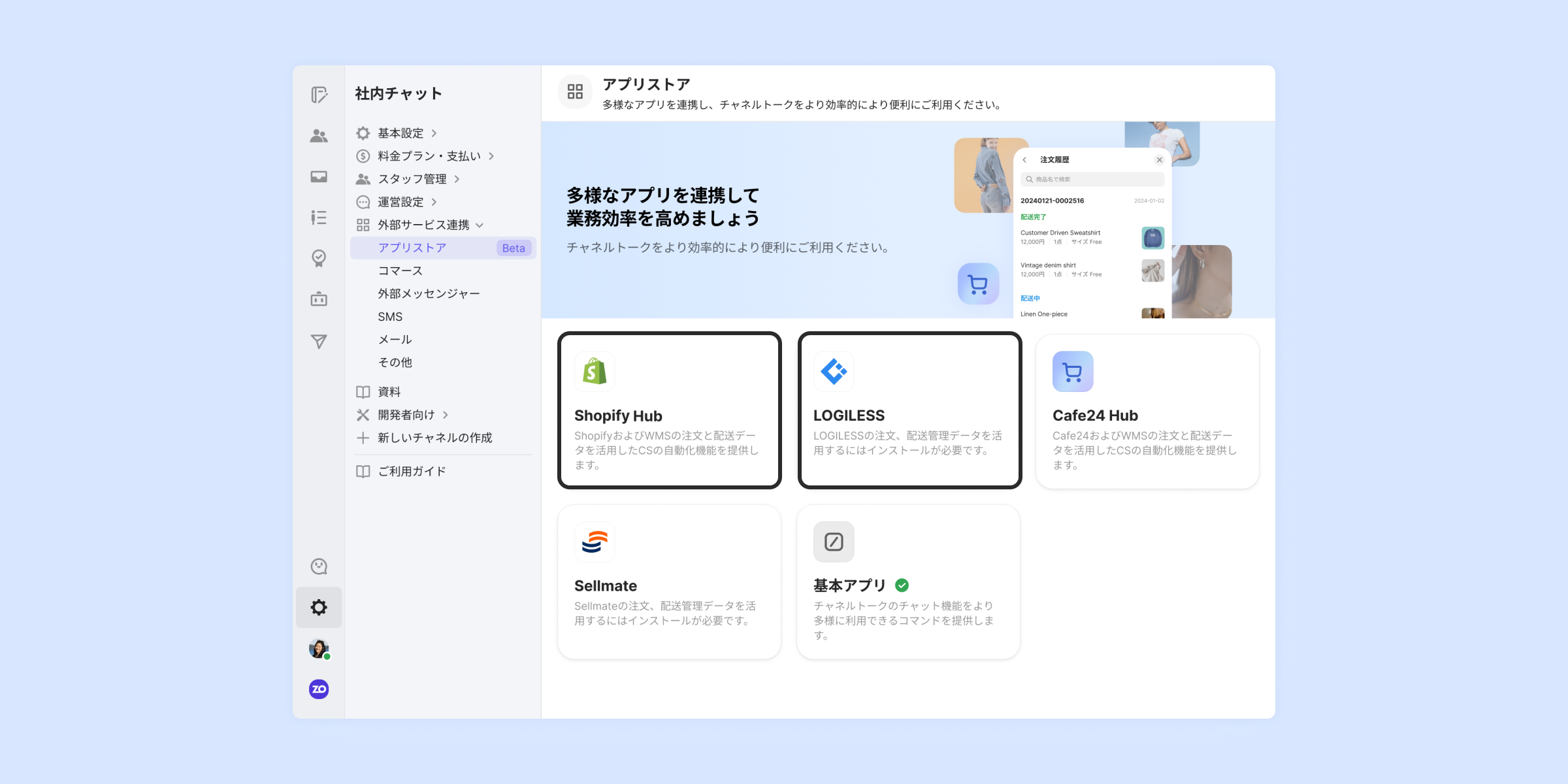Open the LOGILESS app card

pyautogui.click(x=909, y=410)
